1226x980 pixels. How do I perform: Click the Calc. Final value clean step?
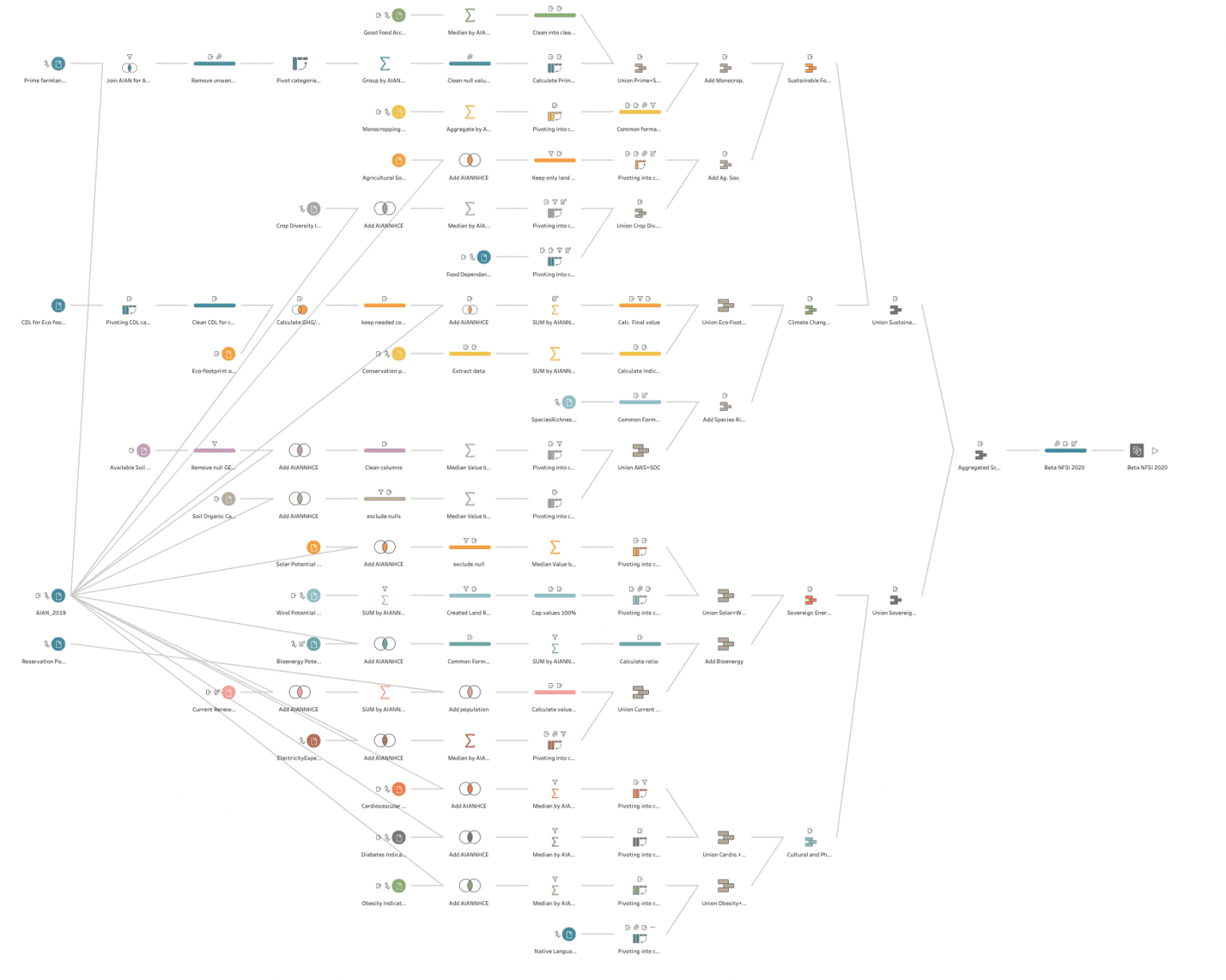(x=640, y=306)
